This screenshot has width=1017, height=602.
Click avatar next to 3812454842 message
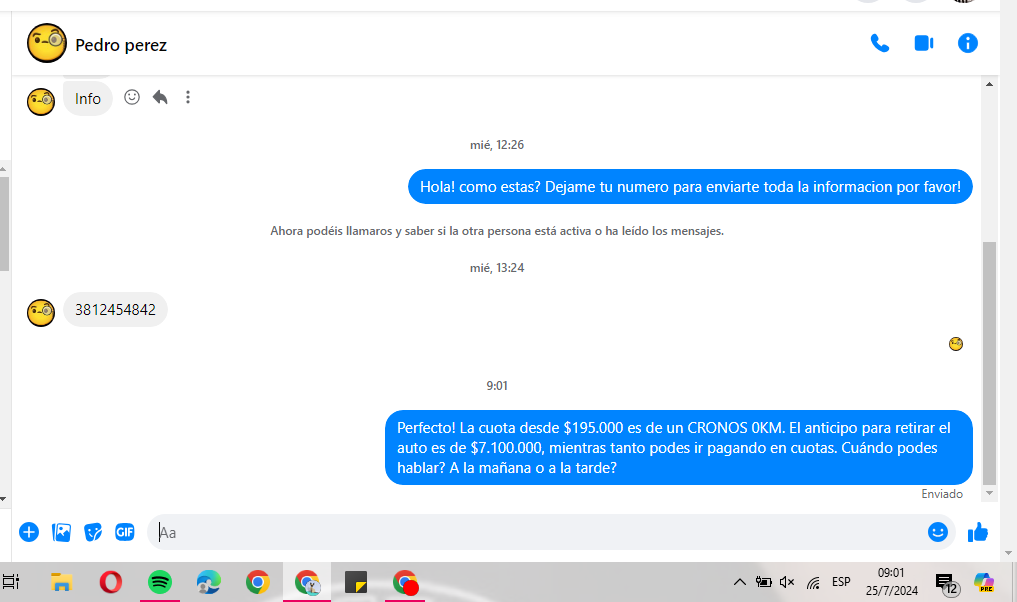coord(41,313)
